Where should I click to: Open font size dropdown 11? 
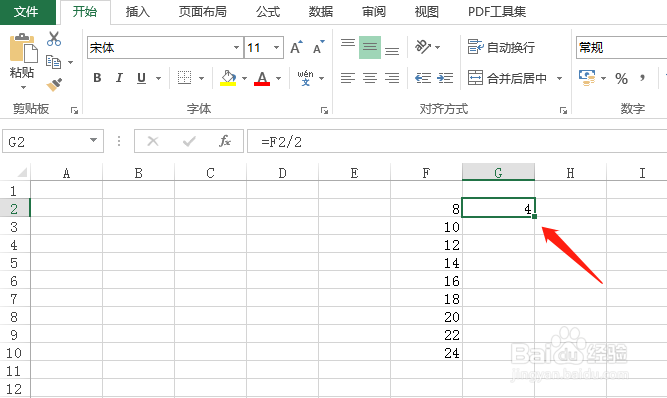(277, 47)
